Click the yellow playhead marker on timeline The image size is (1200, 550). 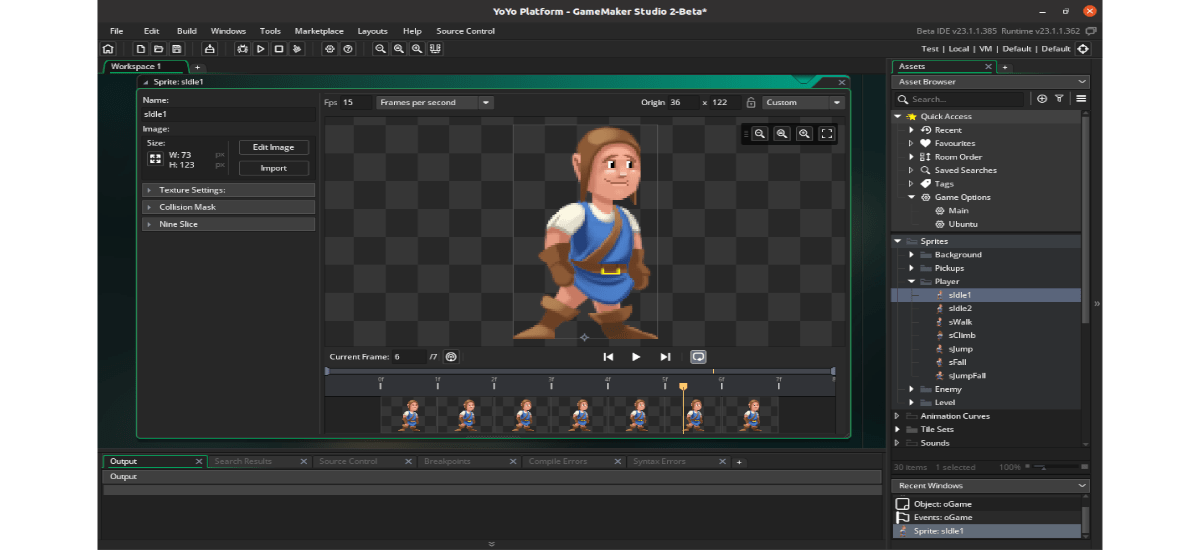tap(683, 386)
